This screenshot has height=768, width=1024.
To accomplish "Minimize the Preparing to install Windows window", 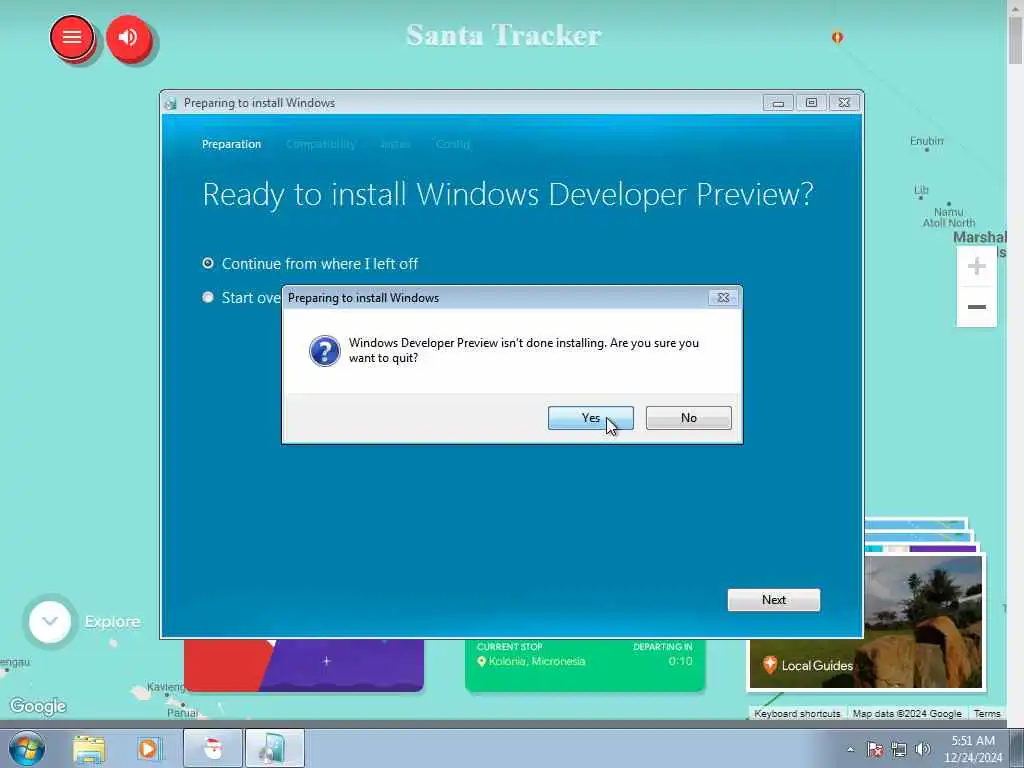I will [x=778, y=103].
